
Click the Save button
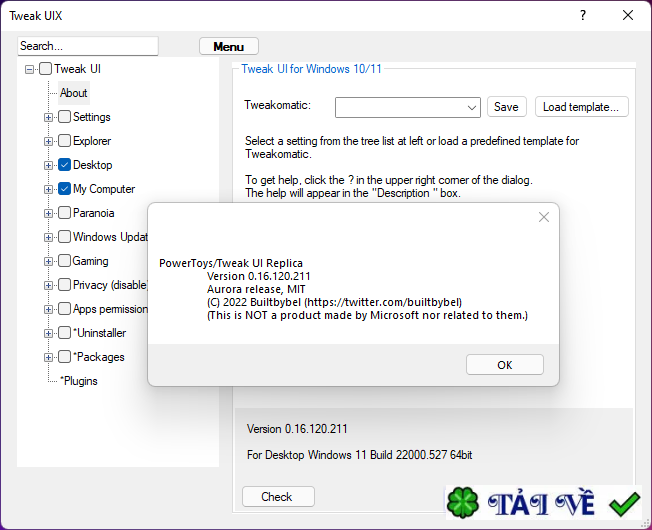point(506,107)
